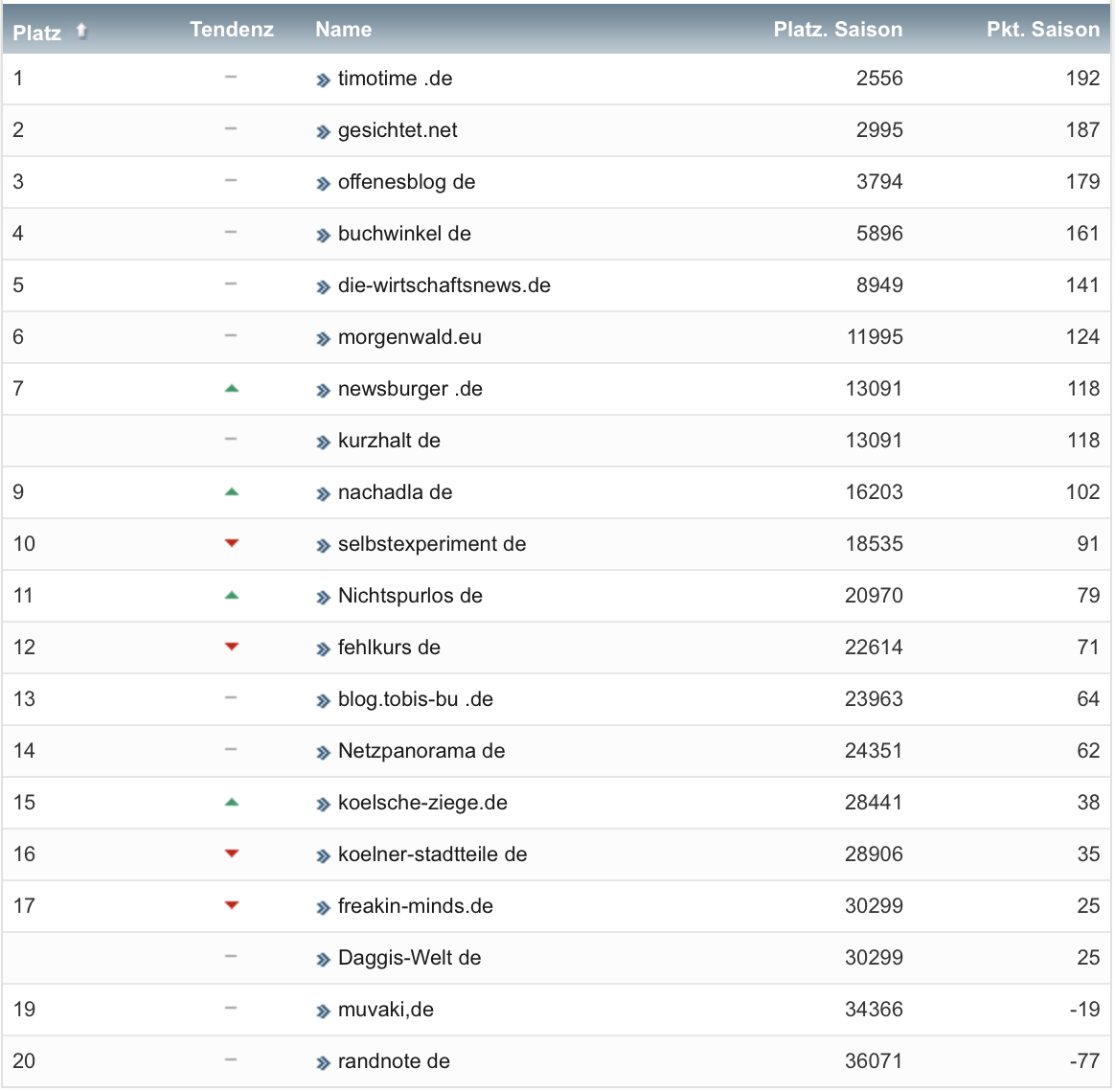Sort by Pkt. Saison column header
Screen dimensions: 1115x1092
pyautogui.click(x=1043, y=29)
